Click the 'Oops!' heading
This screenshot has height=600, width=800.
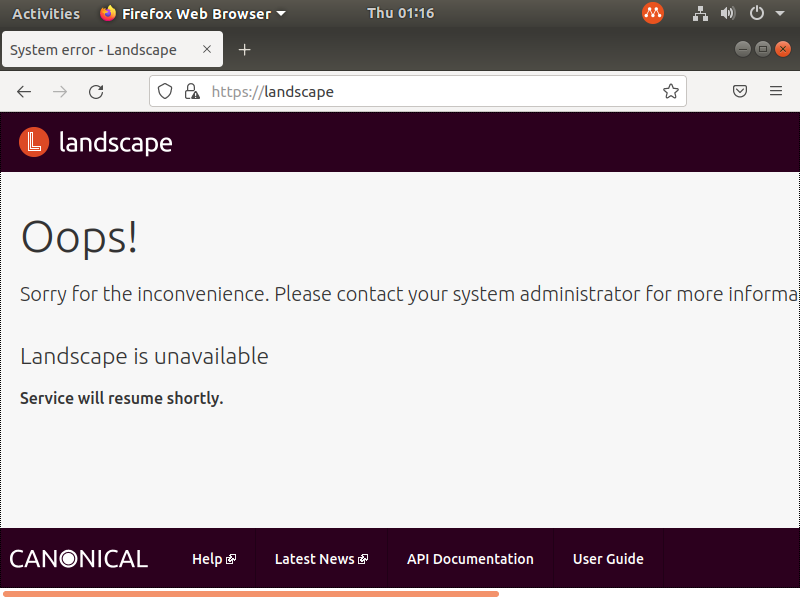pos(79,237)
